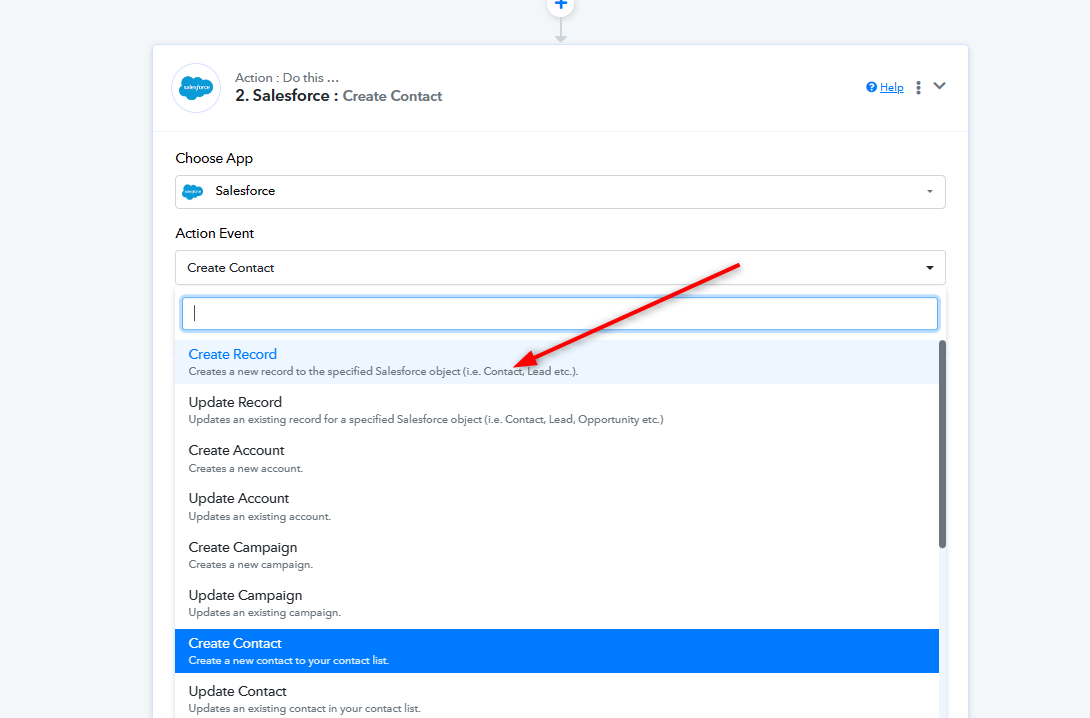Click the dropdown list scrollbar
Viewport: 1090px width, 718px height.
pos(943,444)
